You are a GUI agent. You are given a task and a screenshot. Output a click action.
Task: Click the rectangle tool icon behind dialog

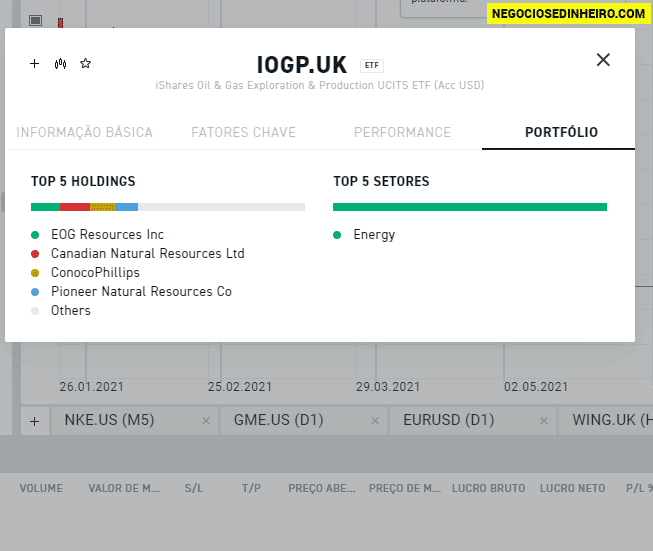pyautogui.click(x=35, y=20)
